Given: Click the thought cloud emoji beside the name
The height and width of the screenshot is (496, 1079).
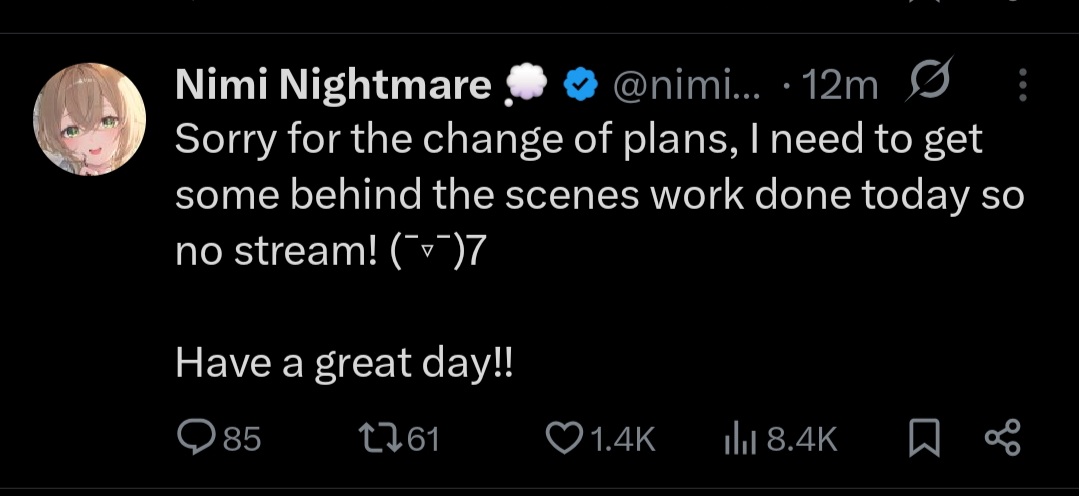Looking at the screenshot, I should pos(524,89).
